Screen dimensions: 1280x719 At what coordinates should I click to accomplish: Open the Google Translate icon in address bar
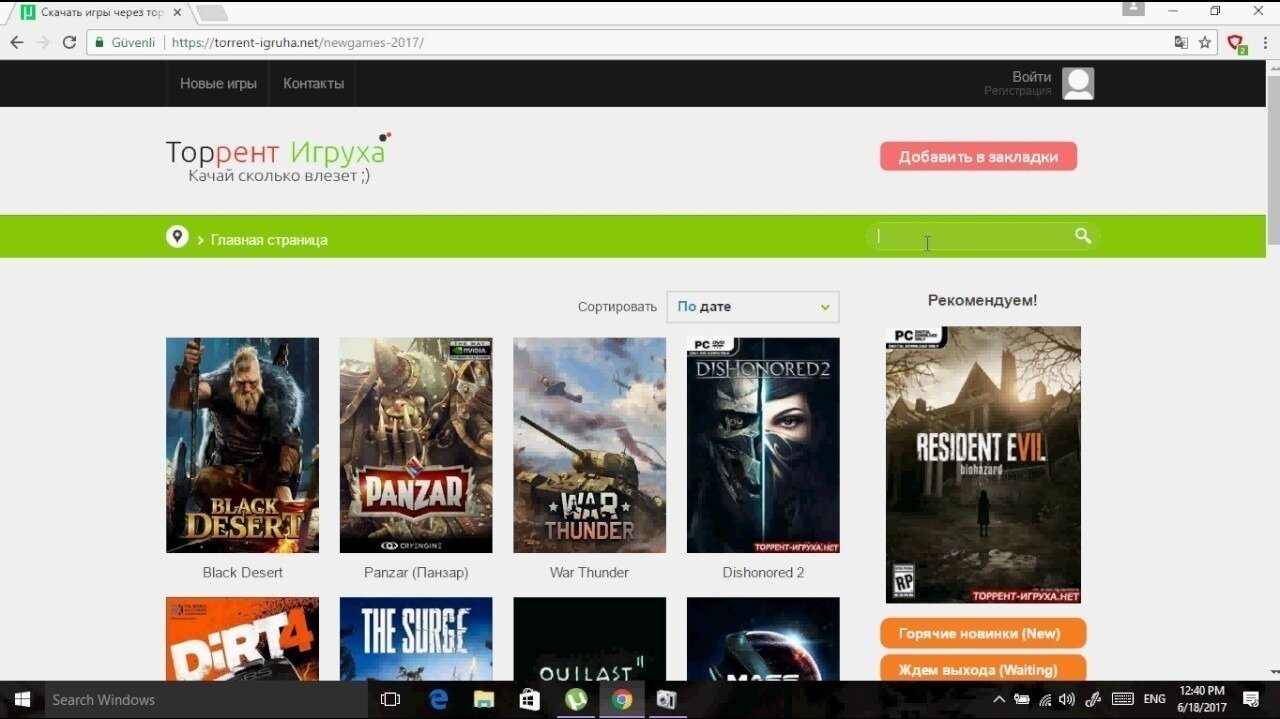coord(1181,43)
